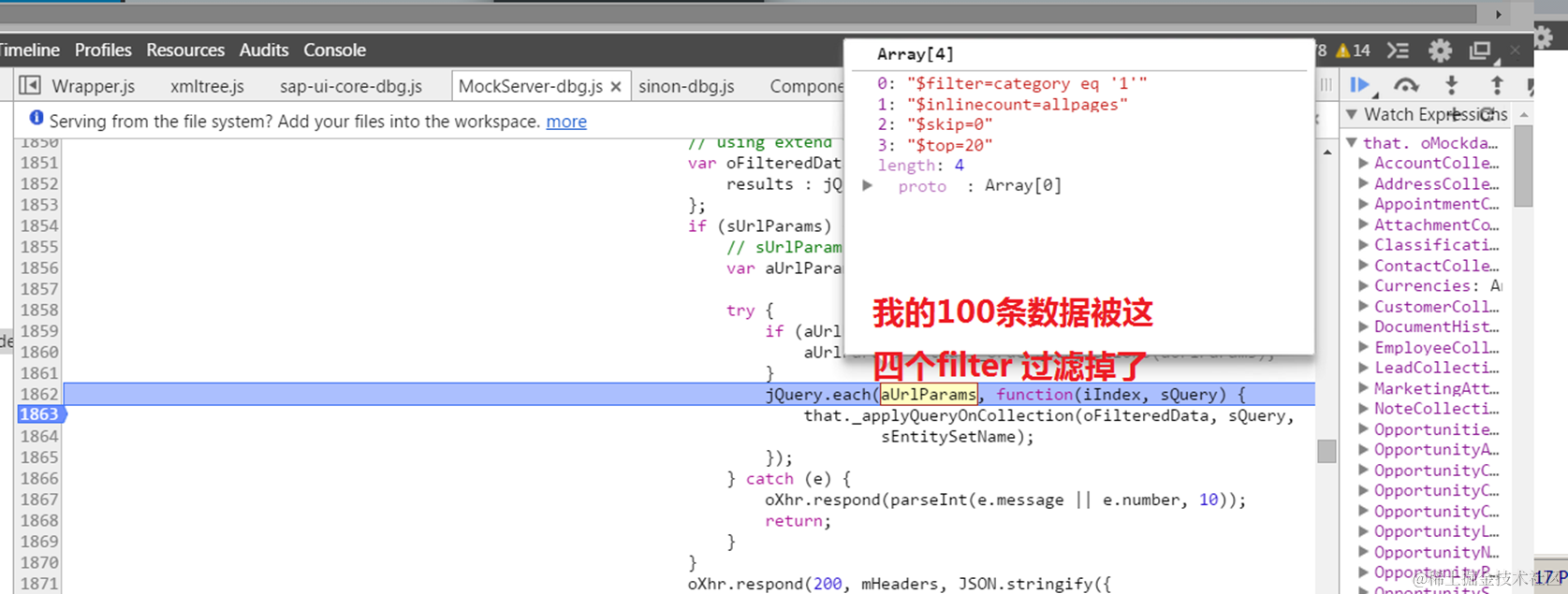Expand the ContactColle... node
1568x594 pixels.
pos(1364,266)
